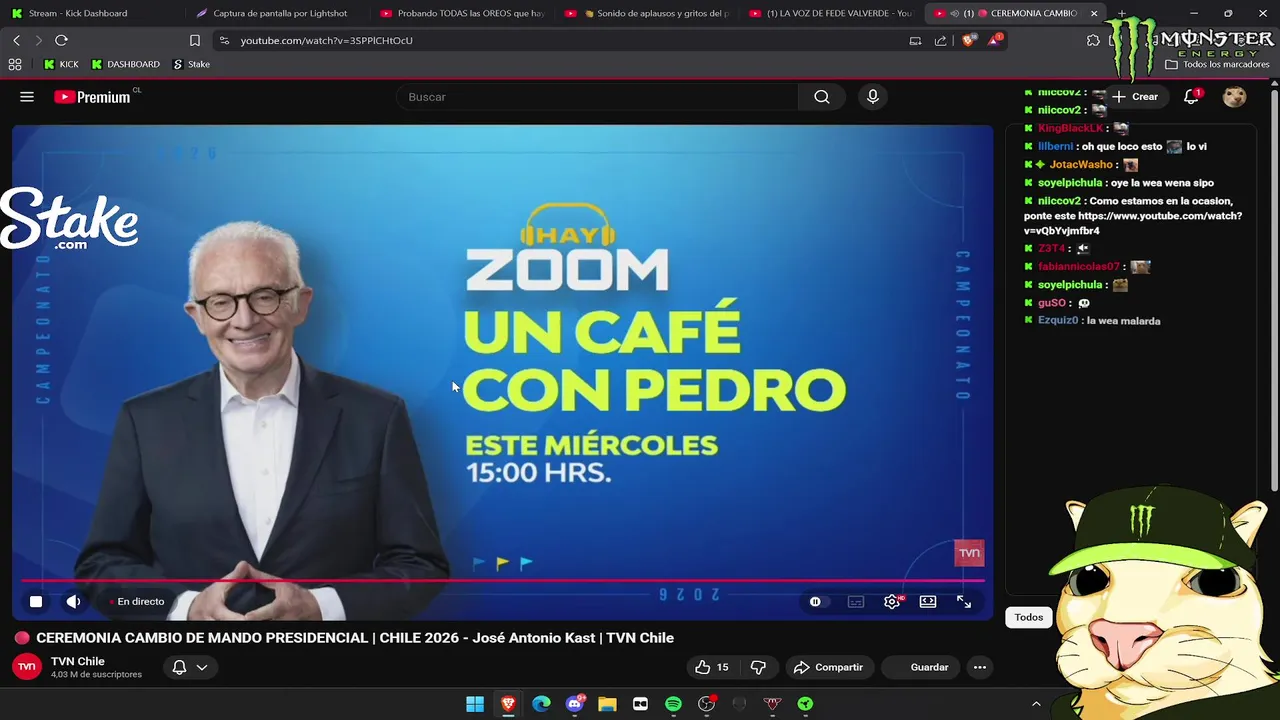This screenshot has width=1280, height=720.
Task: Click the Brave Shields lion icon
Action: [968, 40]
